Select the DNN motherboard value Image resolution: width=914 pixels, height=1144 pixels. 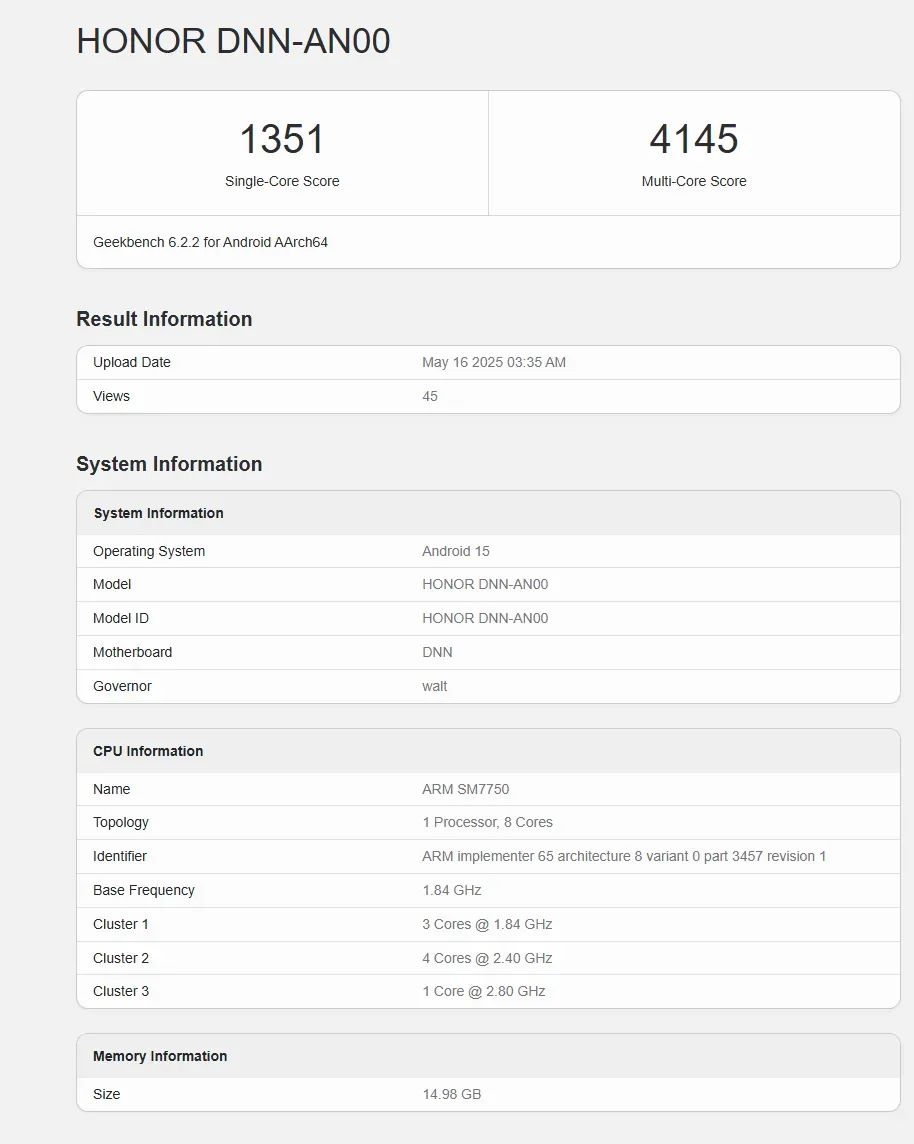(437, 652)
